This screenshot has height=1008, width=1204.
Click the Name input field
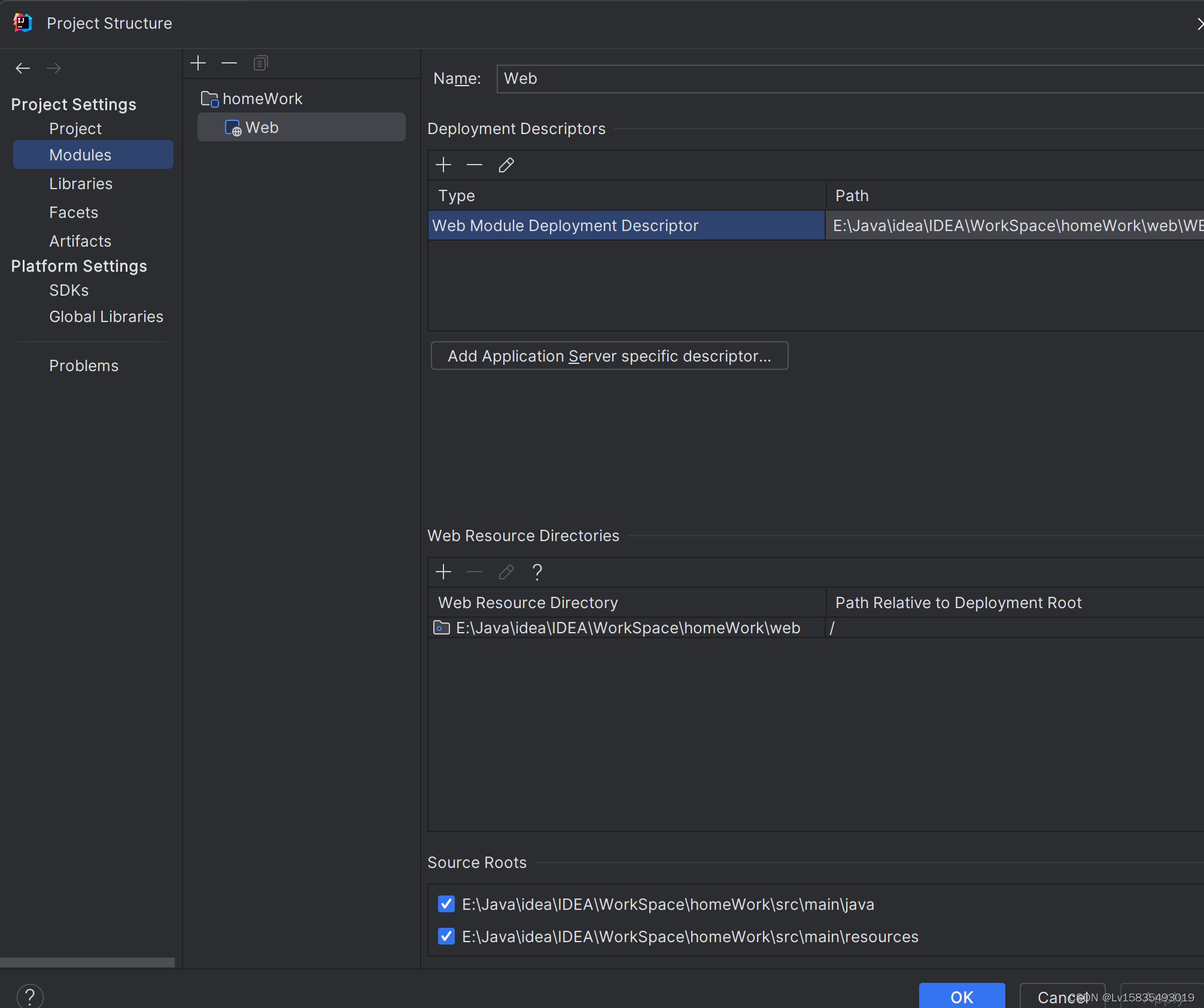tap(838, 78)
